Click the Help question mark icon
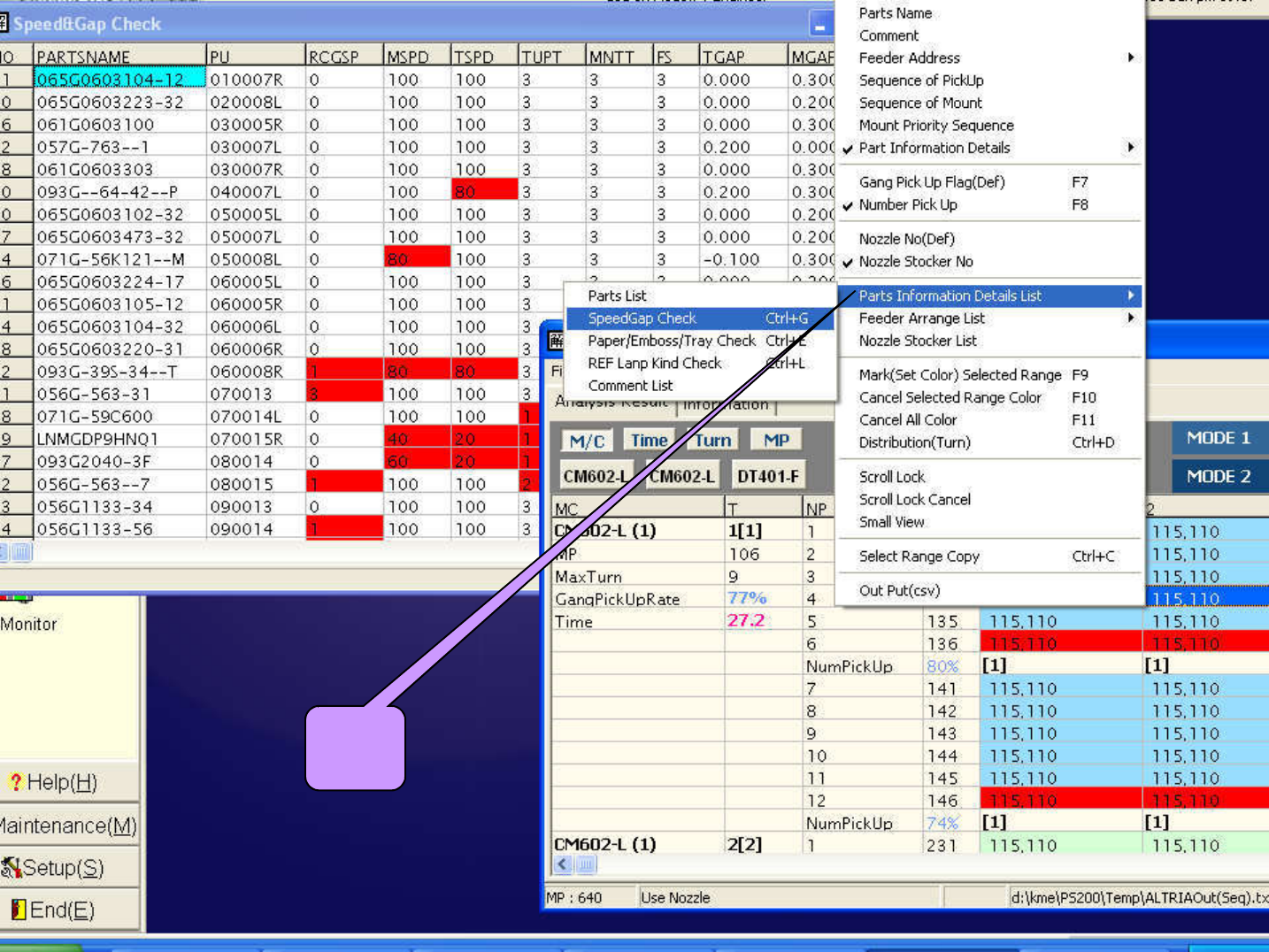The height and width of the screenshot is (952, 1269). click(x=15, y=782)
